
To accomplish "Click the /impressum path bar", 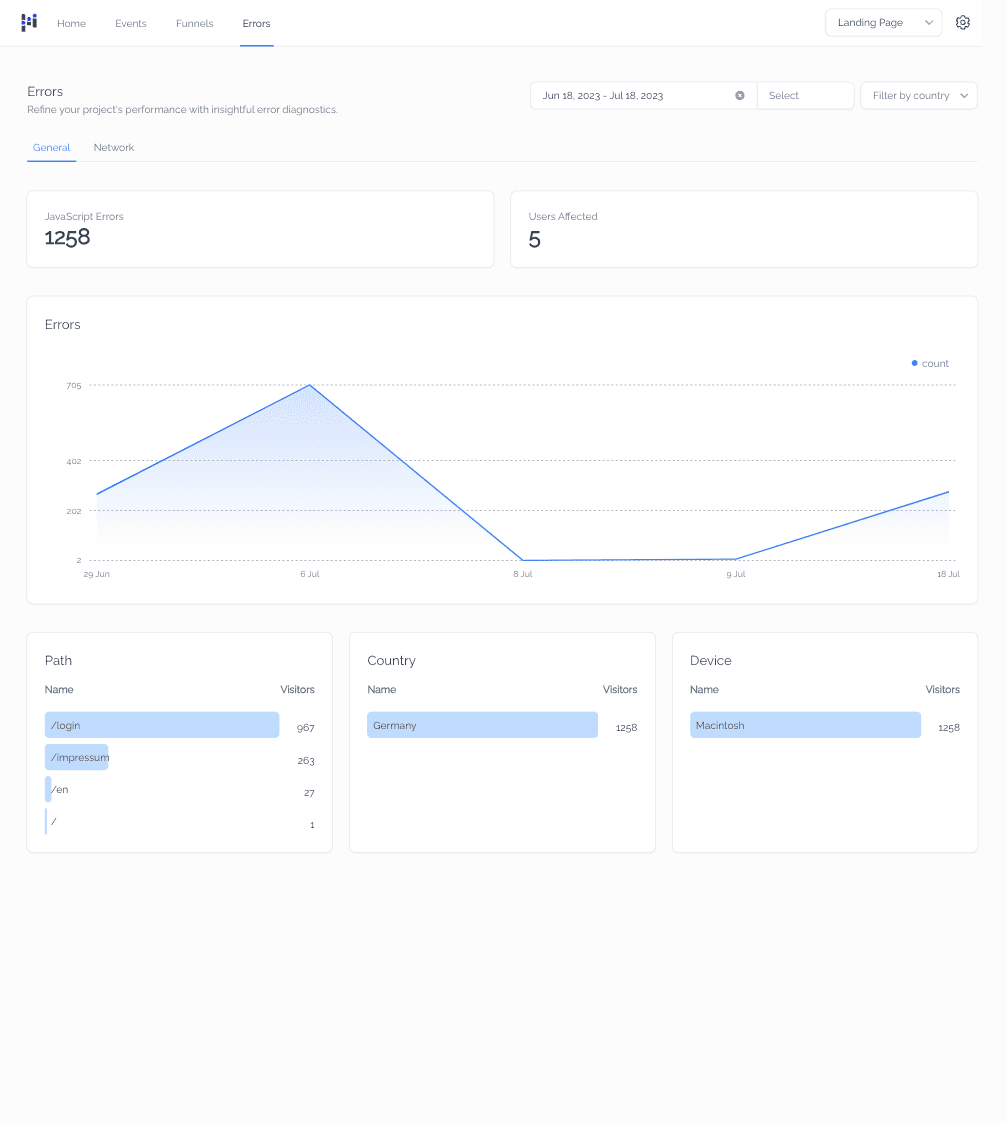I will tap(77, 757).
